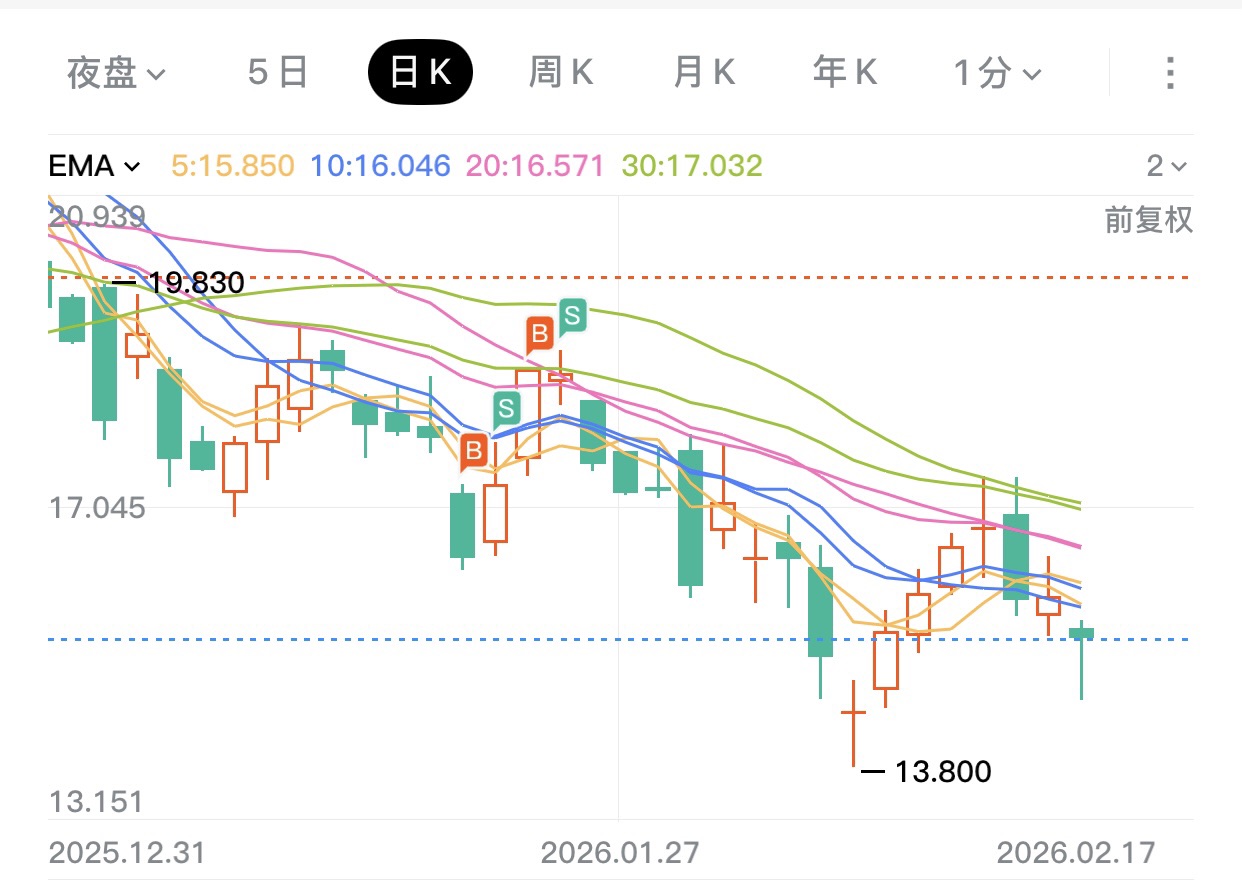The width and height of the screenshot is (1242, 881).
Task: Click the upper green S sell marker
Action: click(x=572, y=316)
